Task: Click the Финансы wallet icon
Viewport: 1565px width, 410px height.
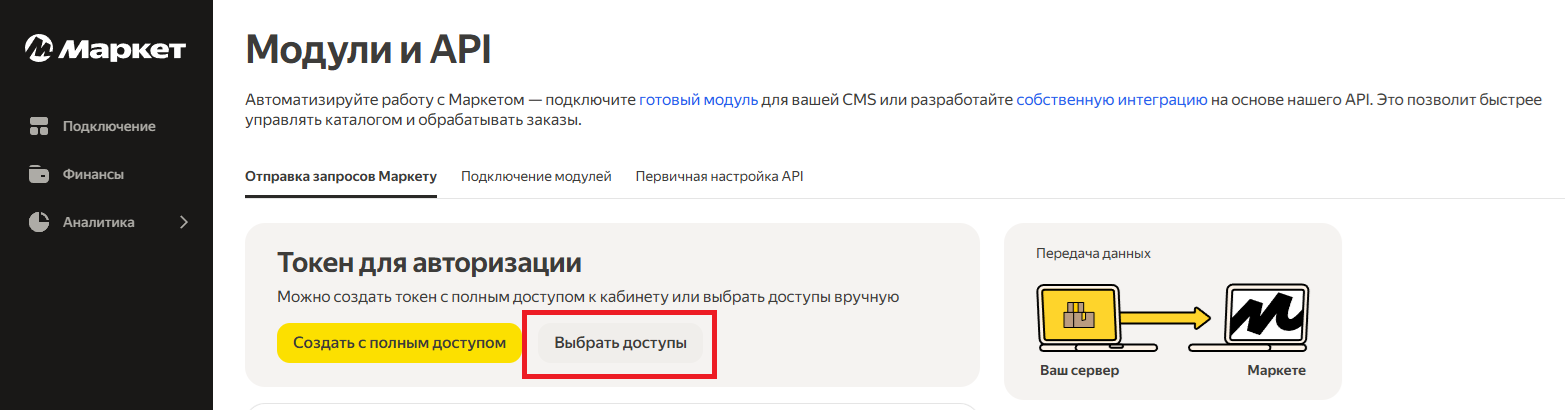Action: click(39, 174)
